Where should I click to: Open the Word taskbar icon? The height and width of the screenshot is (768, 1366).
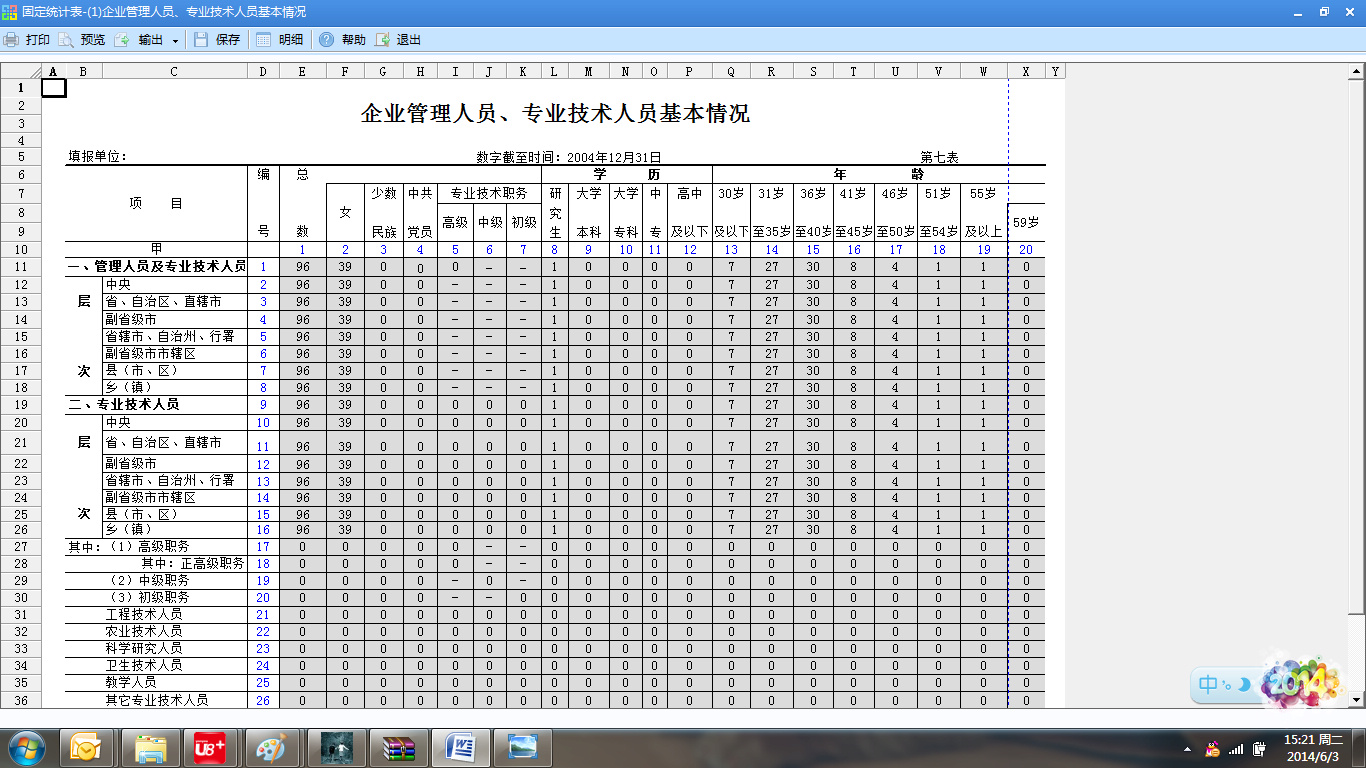pos(460,747)
